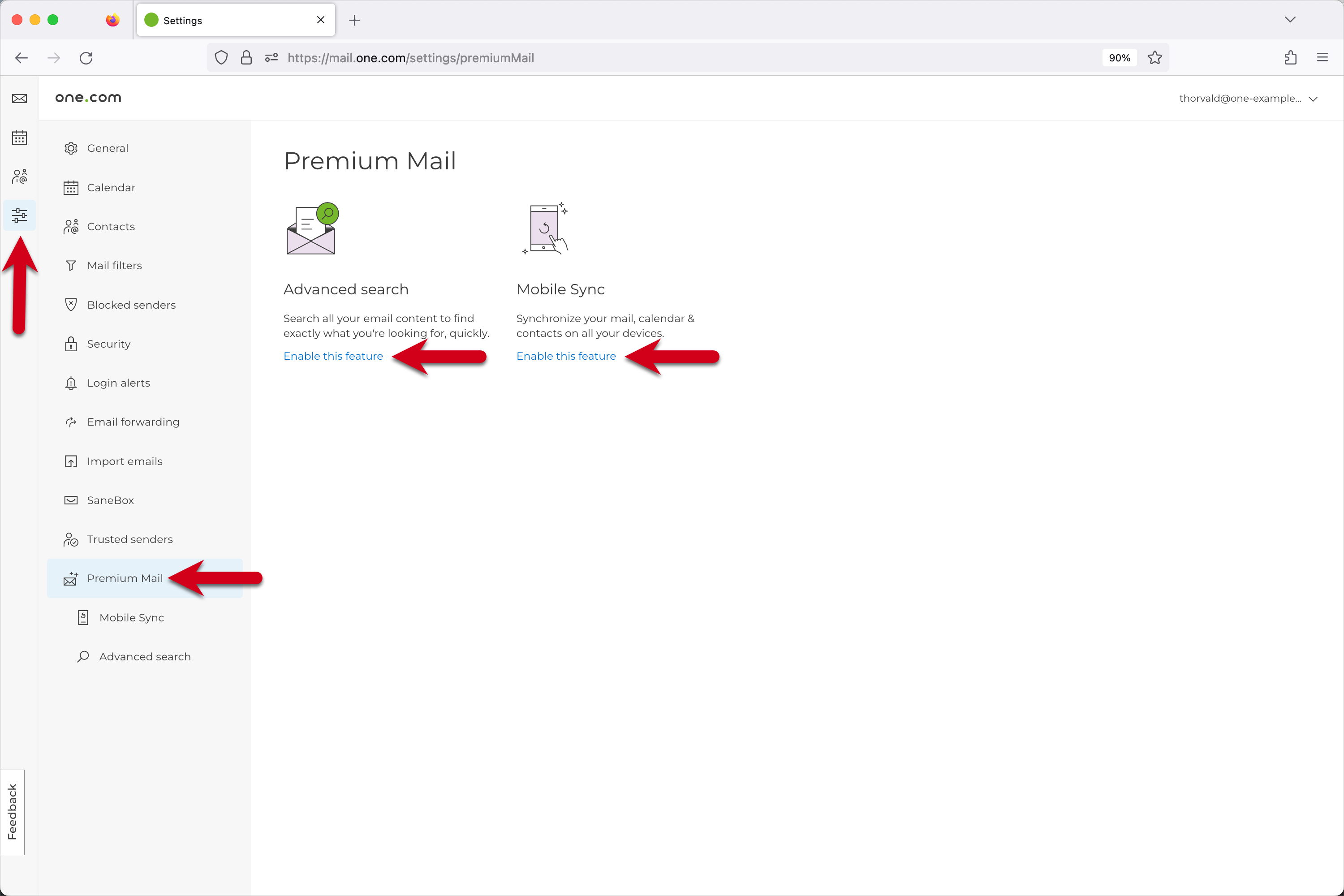Select the Settings sliders icon in the rail
The height and width of the screenshot is (896, 1344).
tap(19, 215)
